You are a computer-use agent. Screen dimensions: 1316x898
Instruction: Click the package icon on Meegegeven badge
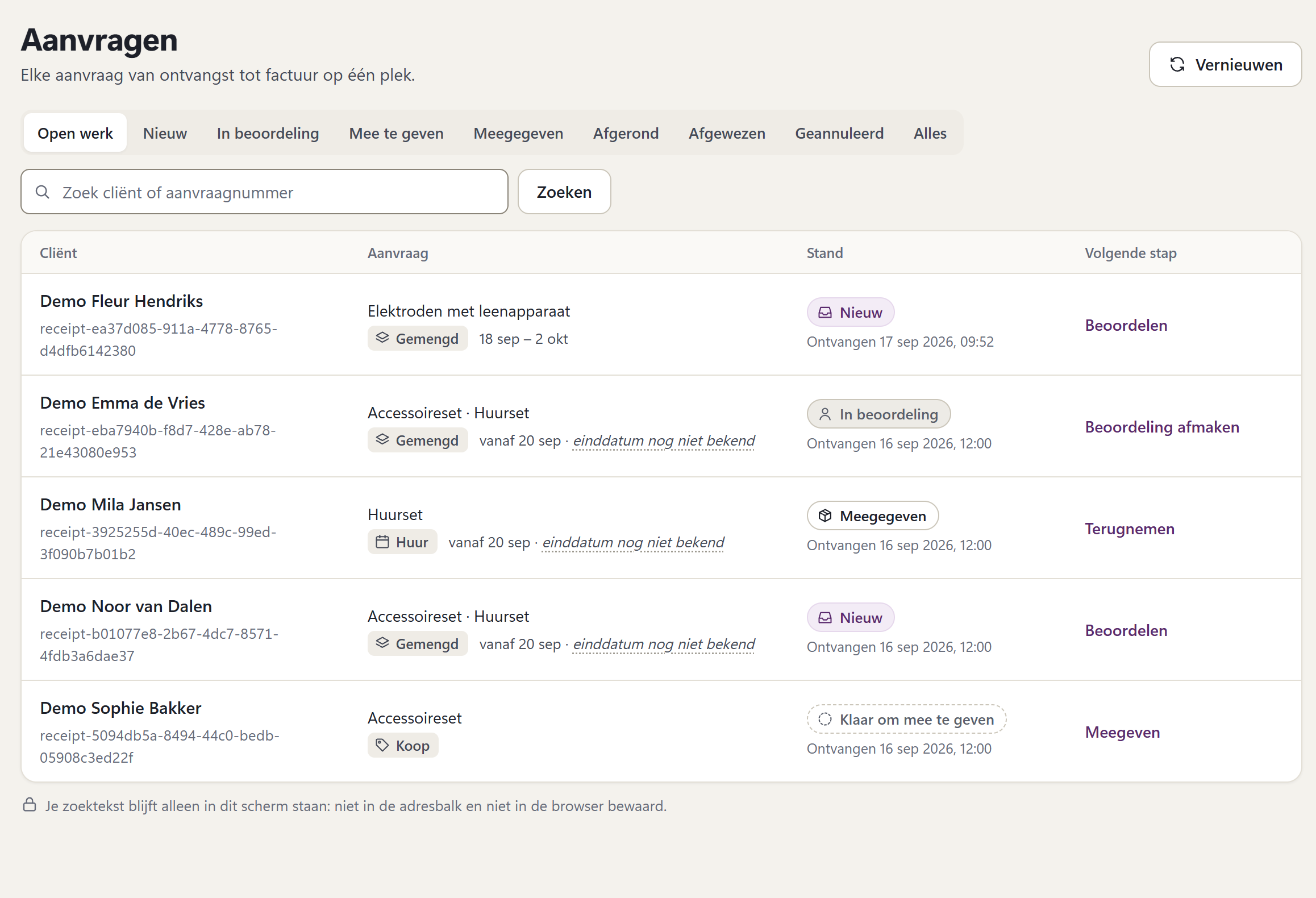[825, 516]
